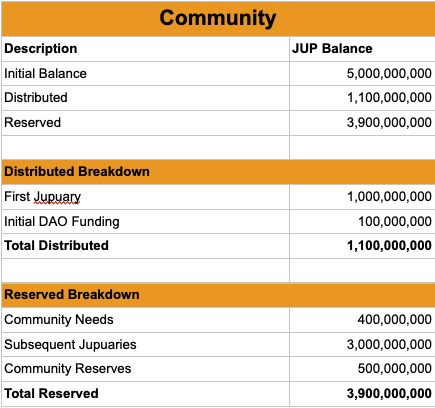Click the 100,000,000 value cell
The height and width of the screenshot is (408, 435).
click(x=362, y=221)
